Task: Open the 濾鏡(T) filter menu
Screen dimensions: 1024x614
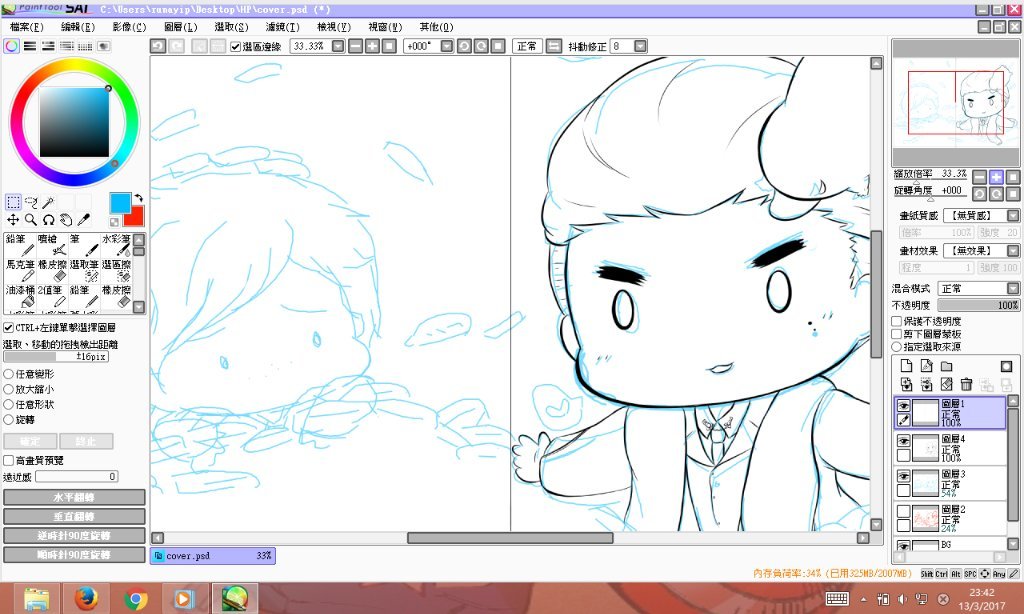Action: [283, 27]
